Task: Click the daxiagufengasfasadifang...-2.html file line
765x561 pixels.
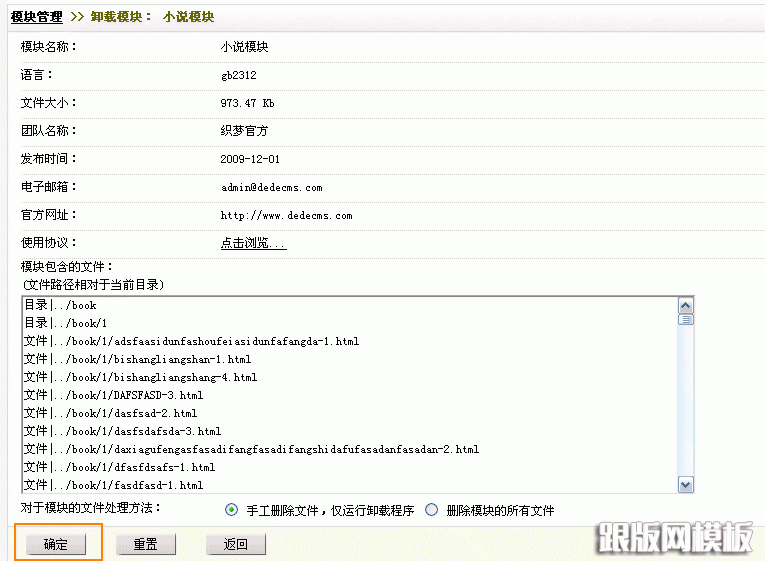Action: [251, 449]
